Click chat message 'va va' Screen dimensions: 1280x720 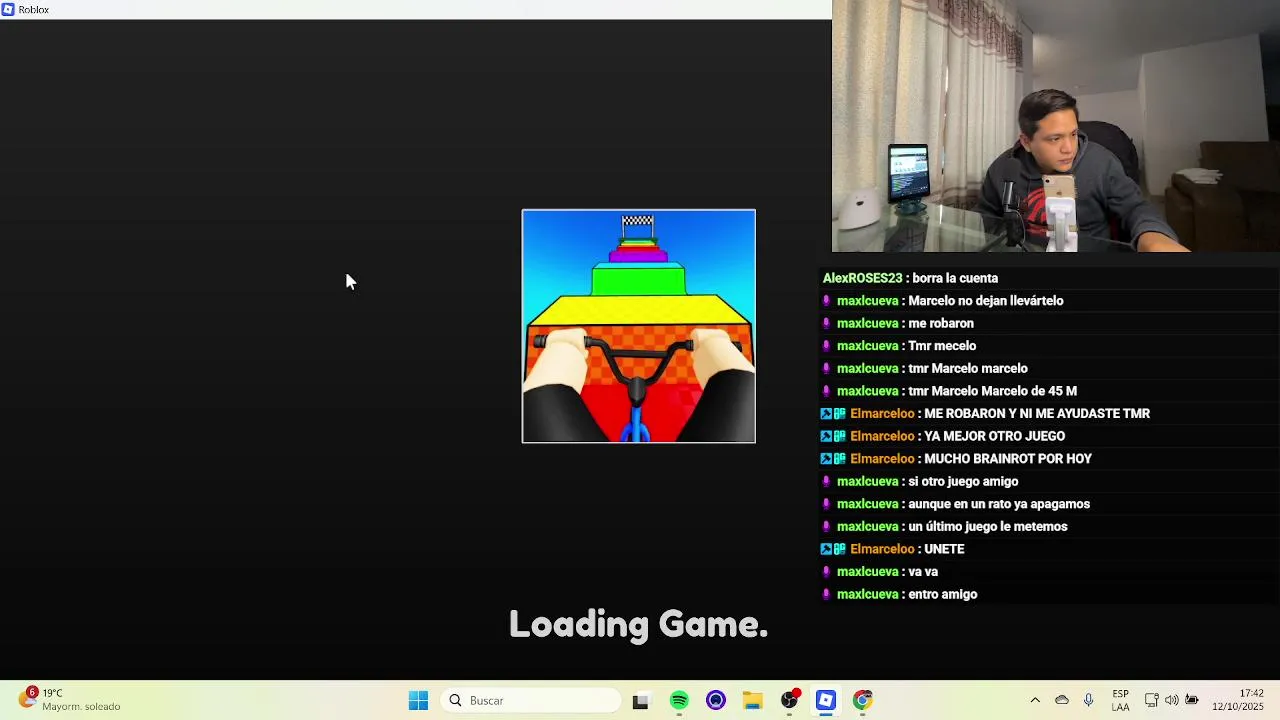coord(923,572)
